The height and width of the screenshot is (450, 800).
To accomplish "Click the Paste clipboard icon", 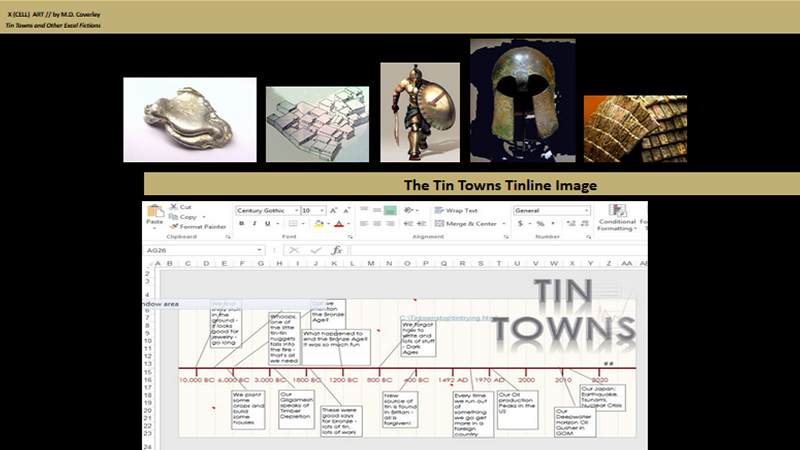I will [155, 211].
